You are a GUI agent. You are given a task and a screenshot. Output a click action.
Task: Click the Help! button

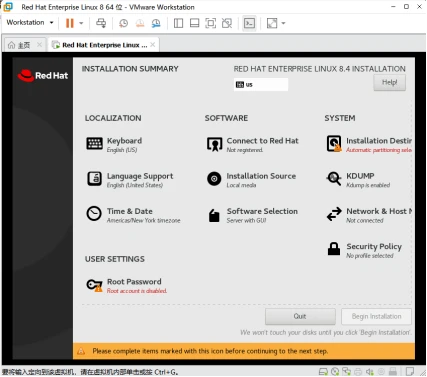click(389, 82)
